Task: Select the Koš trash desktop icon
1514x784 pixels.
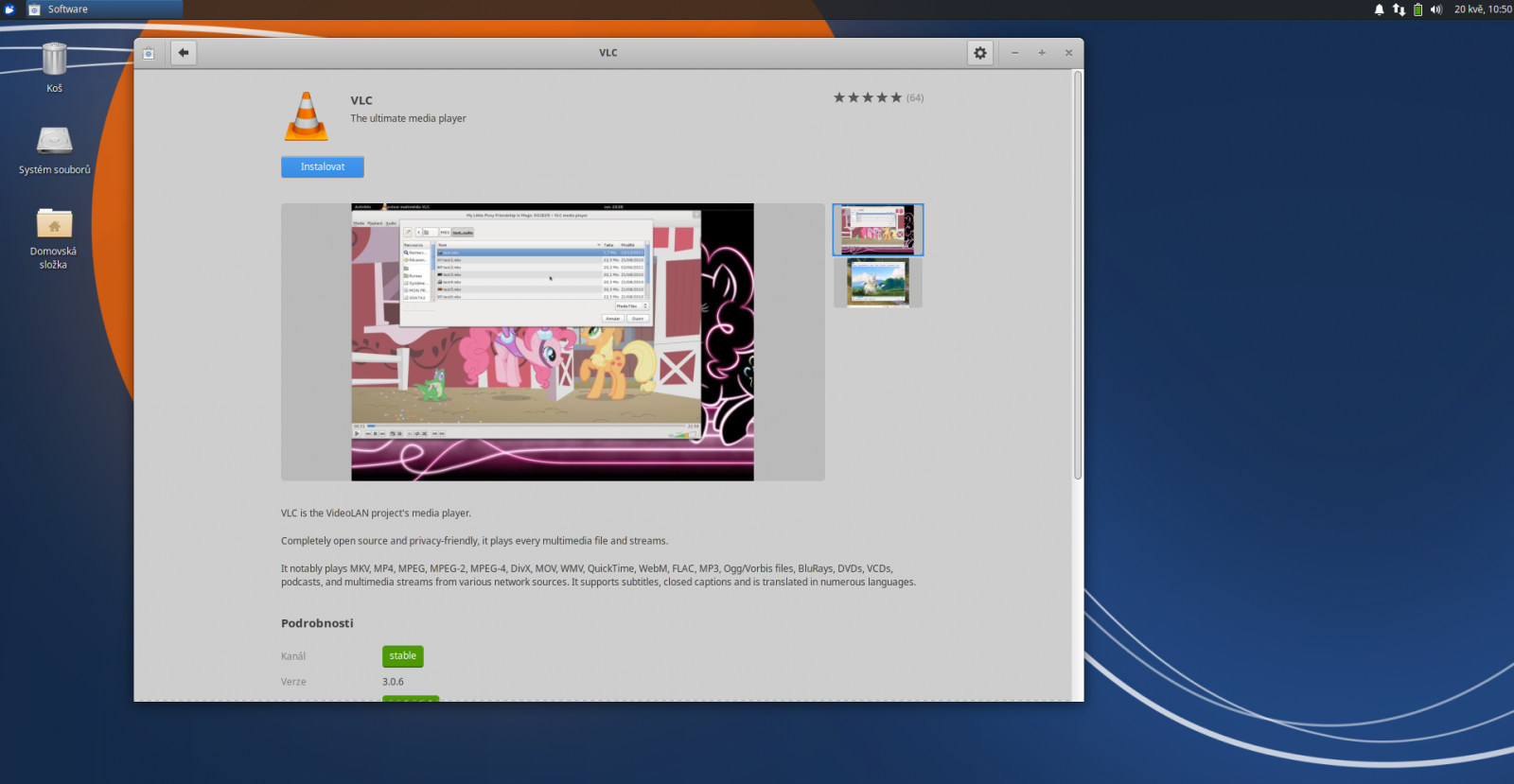Action: click(55, 68)
